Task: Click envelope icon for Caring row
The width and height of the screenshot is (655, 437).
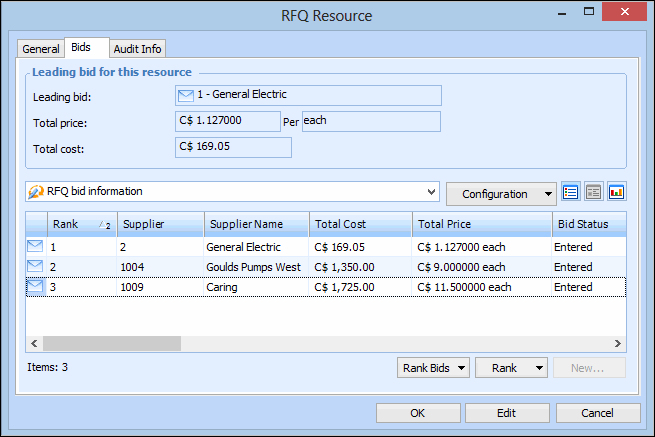Action: click(35, 286)
